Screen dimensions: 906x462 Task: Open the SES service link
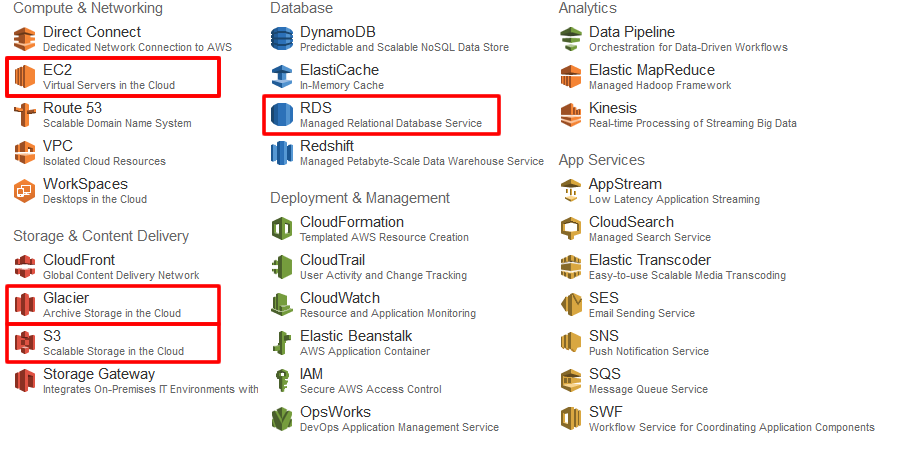(604, 298)
